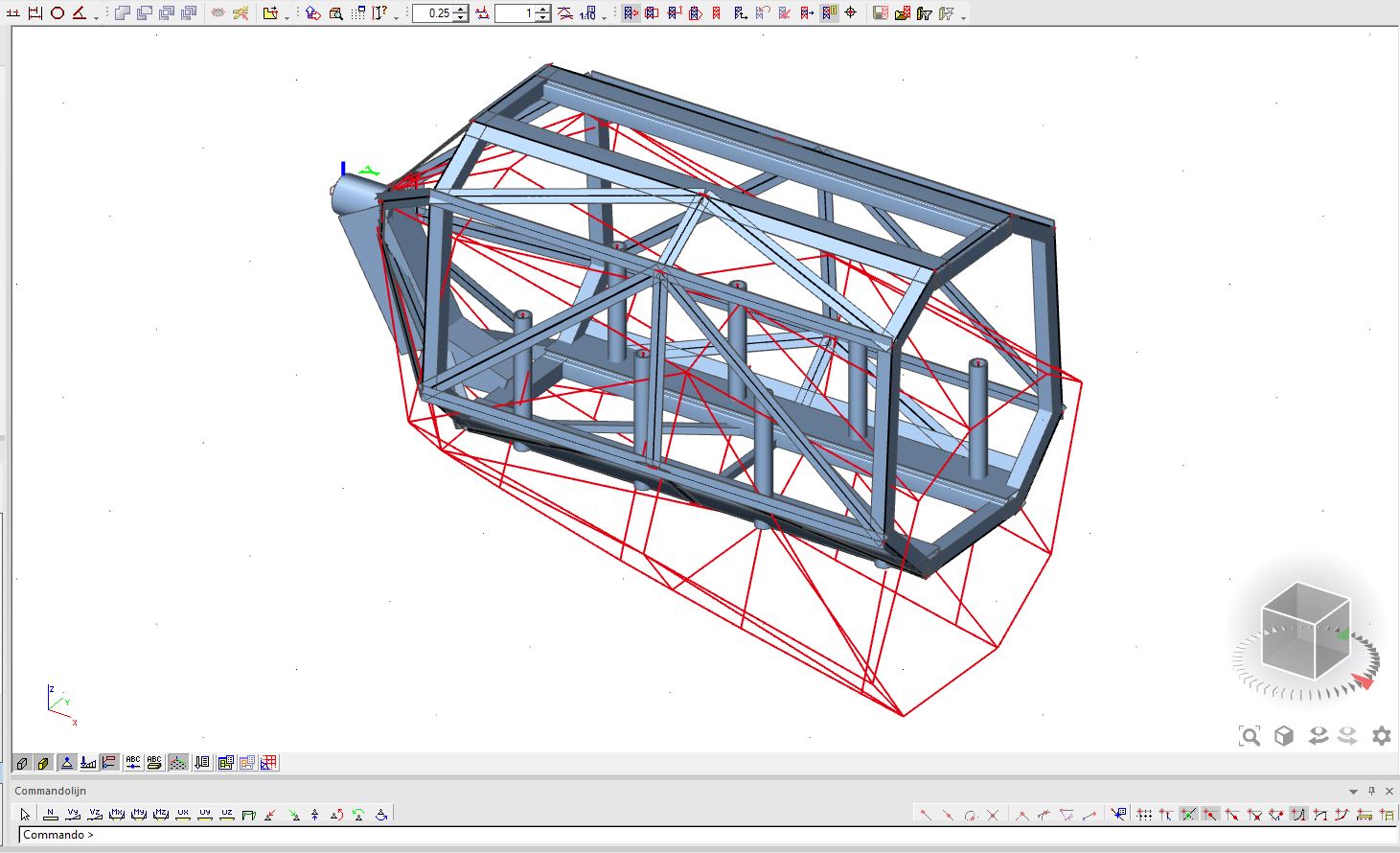Viewport: 1400px width, 853px height.
Task: Click the zoom-all magnifier icon in viewport
Action: pos(1249,736)
